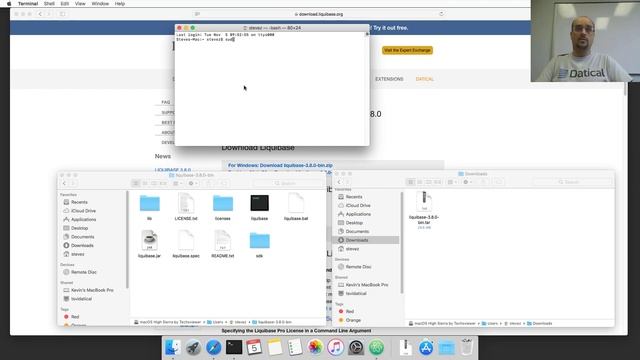Open DATICAL tab on Liquibase website
640x360 pixels.
424,79
